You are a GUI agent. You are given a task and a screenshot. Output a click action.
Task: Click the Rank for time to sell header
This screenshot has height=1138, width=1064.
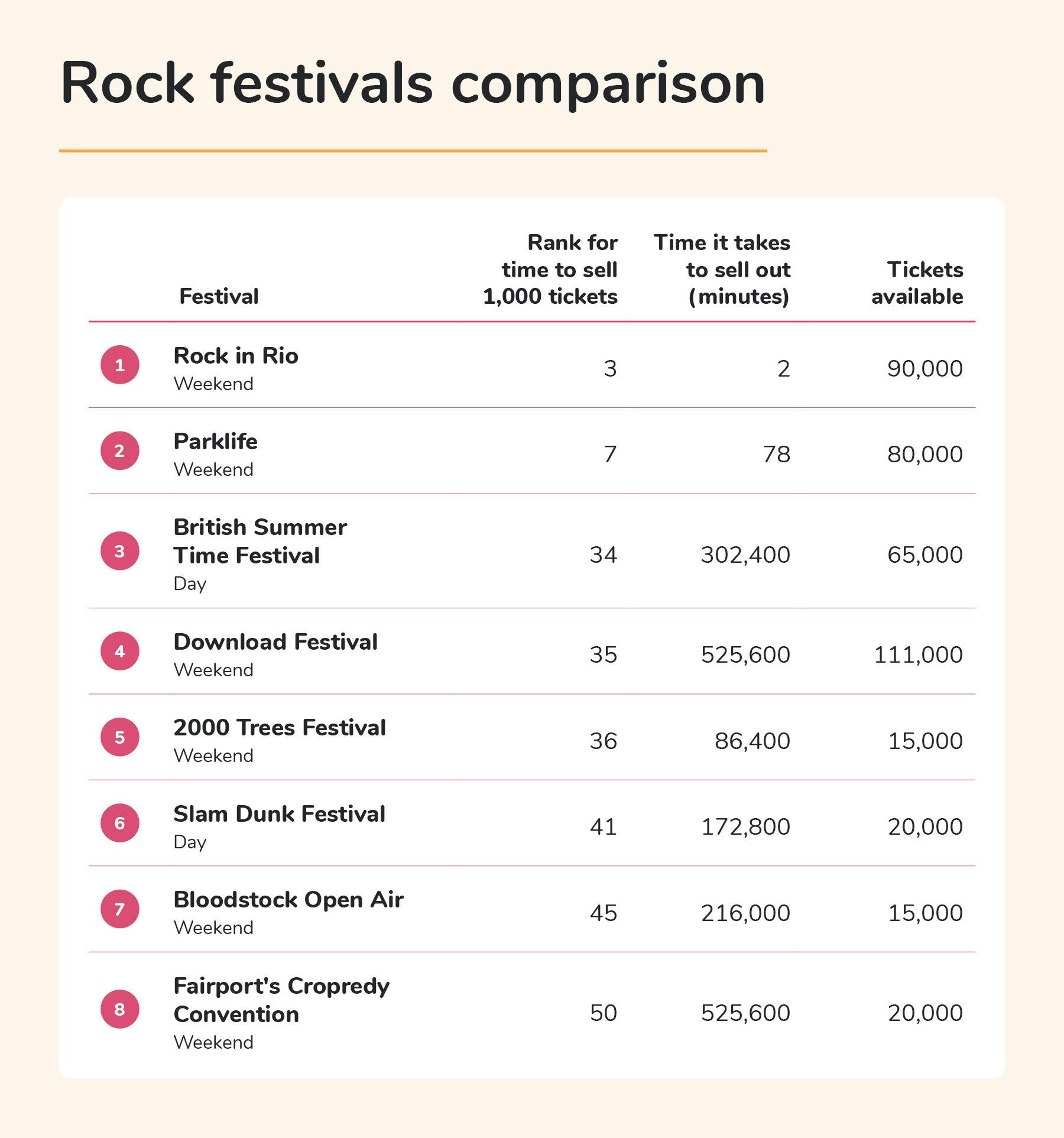[550, 270]
